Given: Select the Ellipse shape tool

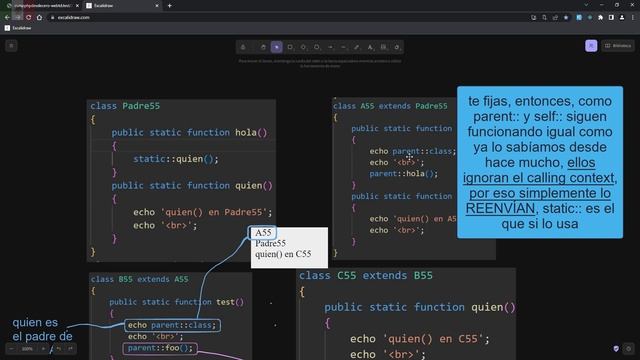Looking at the screenshot, I should point(317,47).
